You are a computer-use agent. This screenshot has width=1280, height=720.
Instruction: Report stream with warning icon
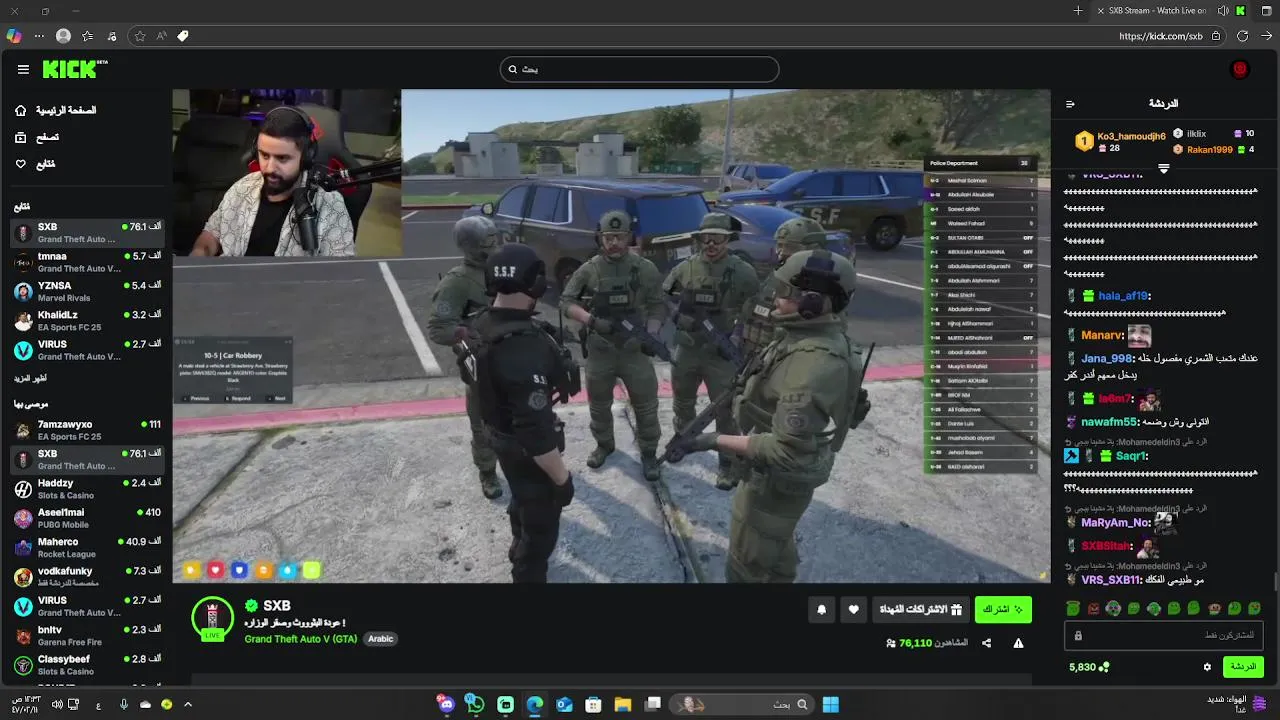pyautogui.click(x=1018, y=643)
